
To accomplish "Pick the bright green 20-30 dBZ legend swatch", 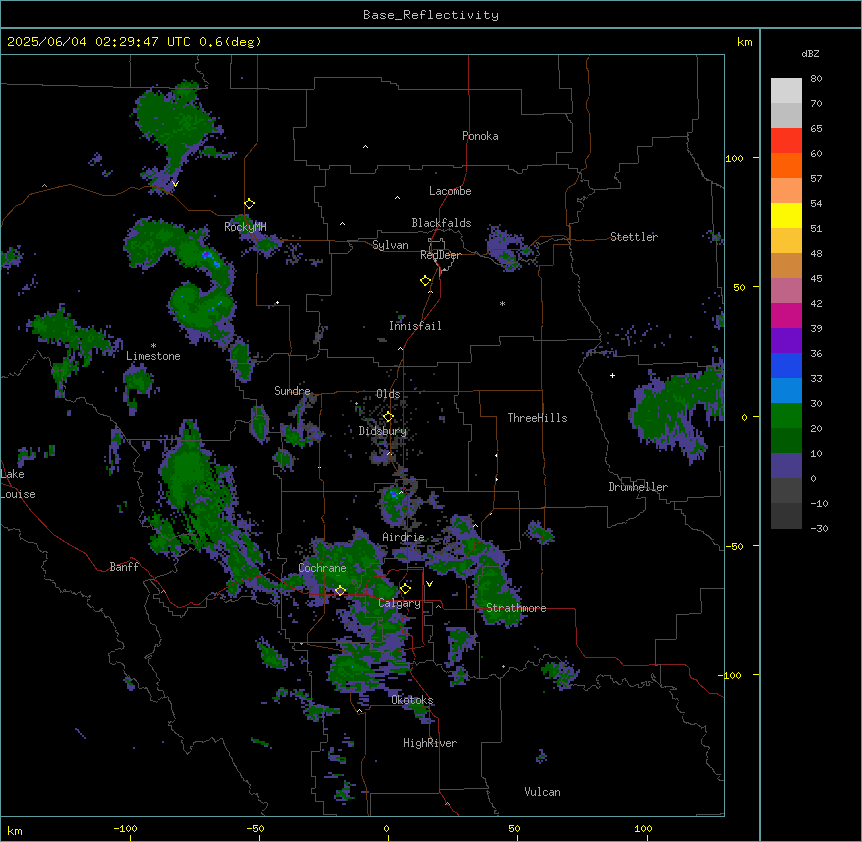I will click(786, 416).
